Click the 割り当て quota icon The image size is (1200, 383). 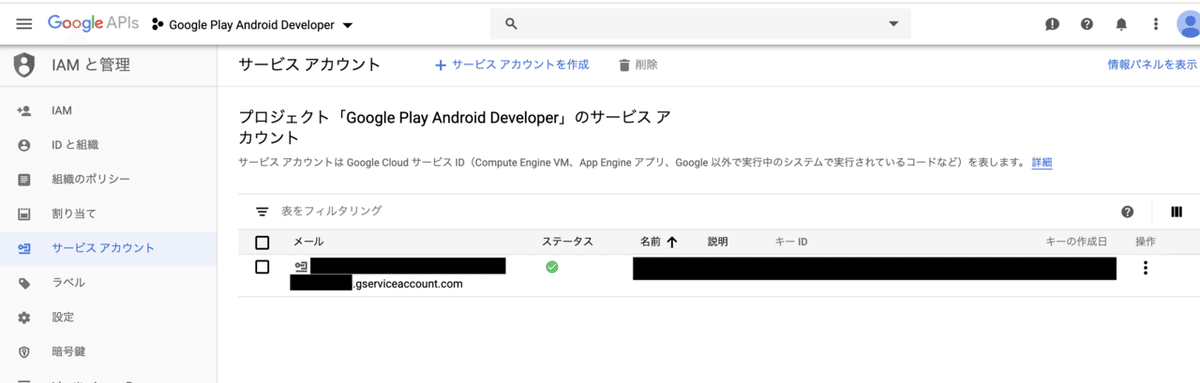tap(24, 214)
